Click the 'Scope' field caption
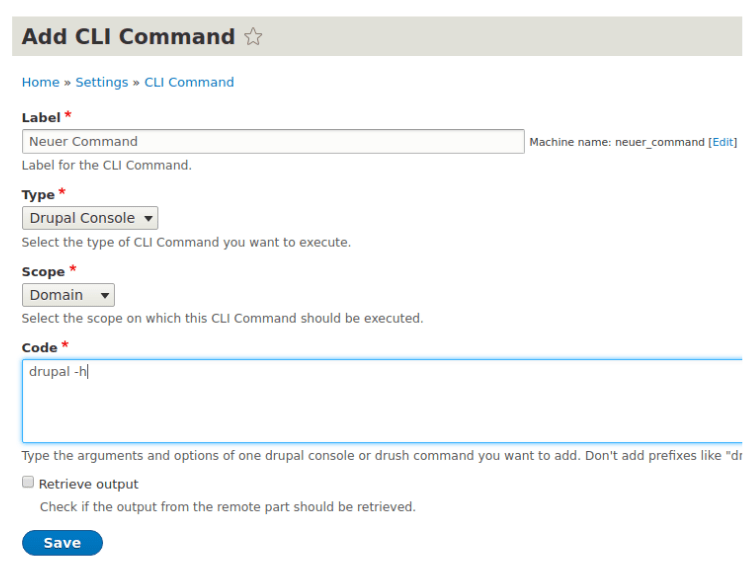 43,271
